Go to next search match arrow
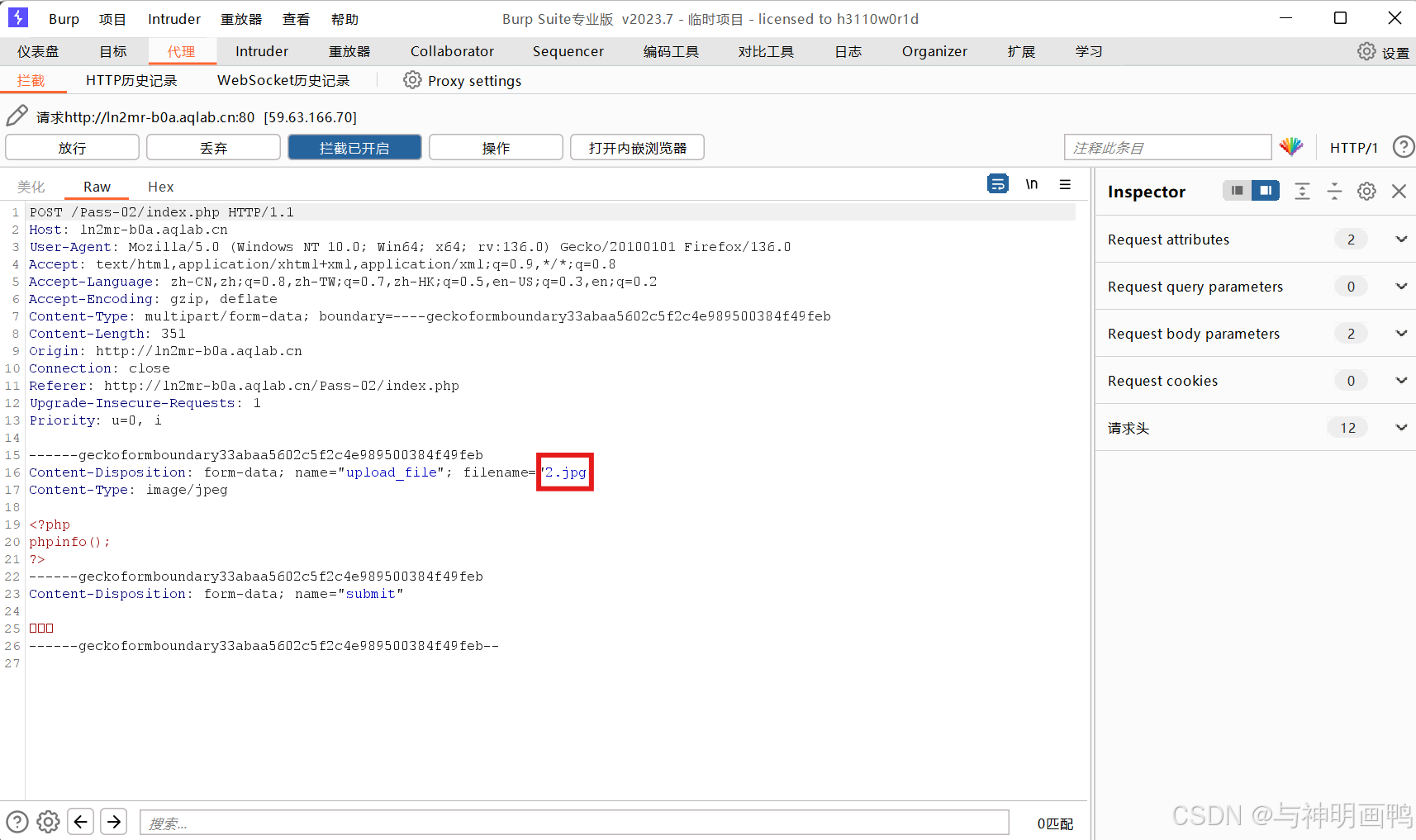Viewport: 1416px width, 840px height. coord(114,822)
